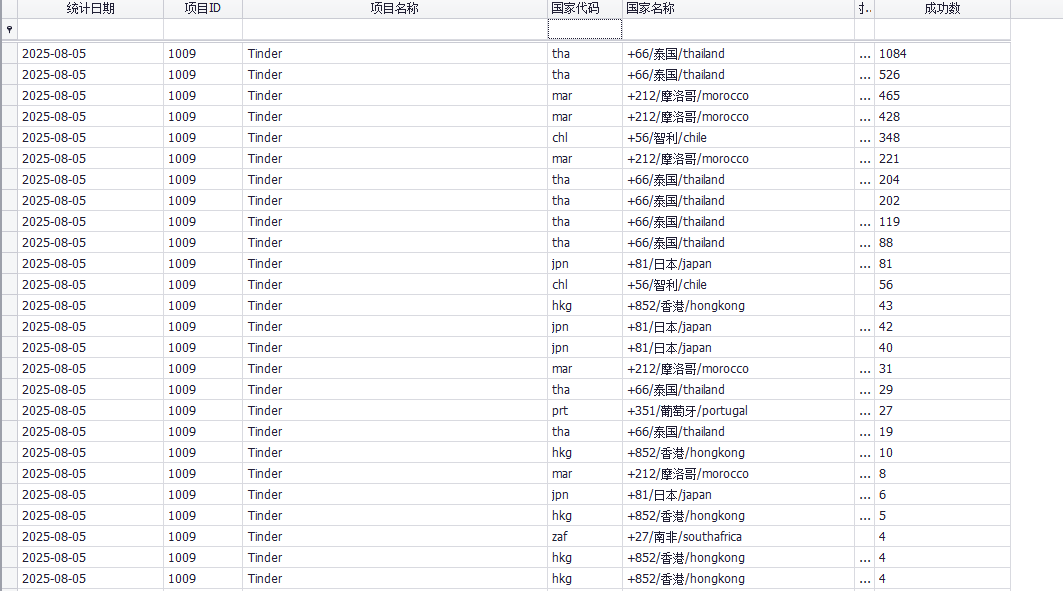Select the success count cell 1084
The height and width of the screenshot is (591, 1063).
pyautogui.click(x=942, y=54)
